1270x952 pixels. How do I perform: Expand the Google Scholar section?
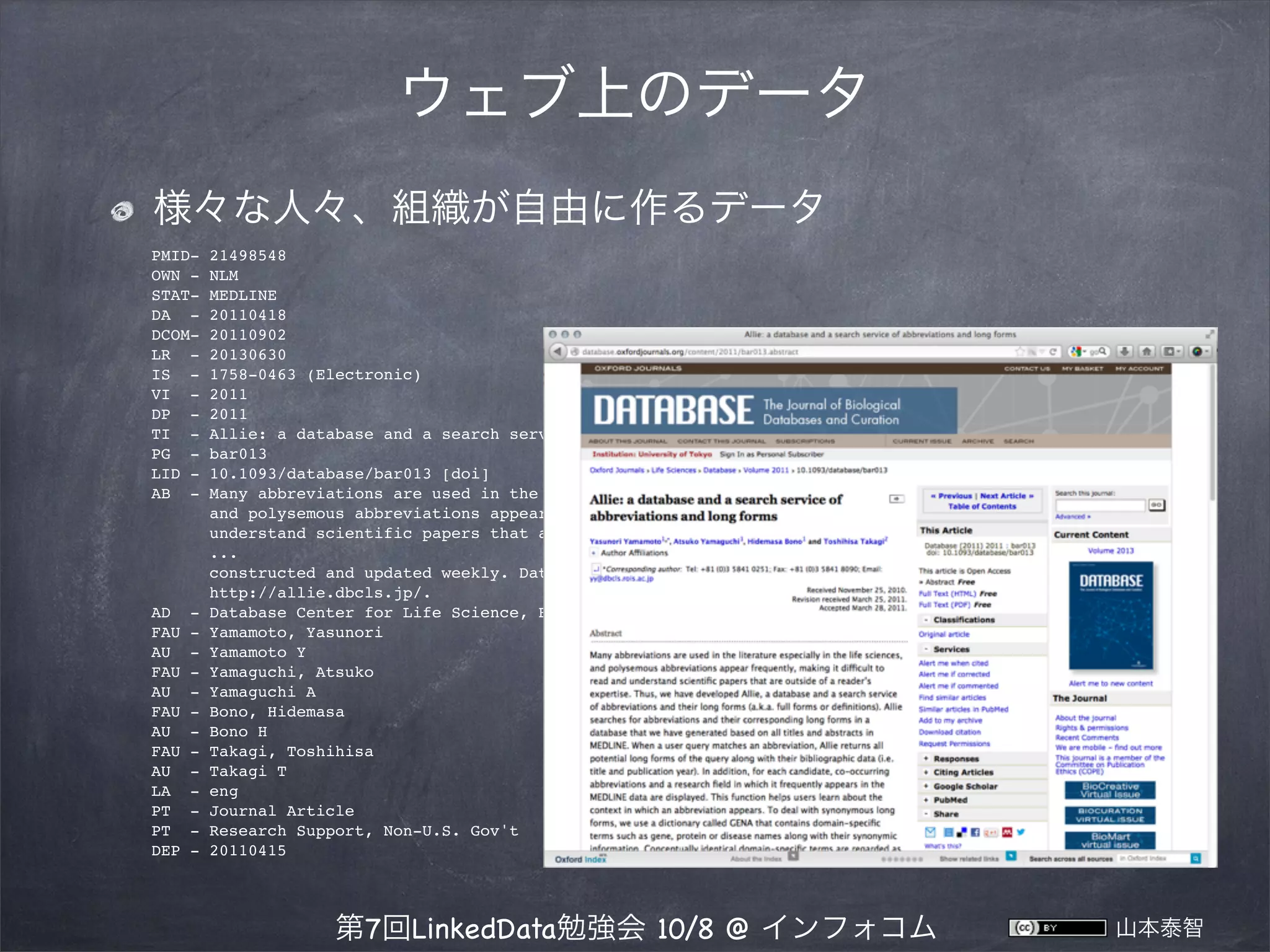pos(926,787)
